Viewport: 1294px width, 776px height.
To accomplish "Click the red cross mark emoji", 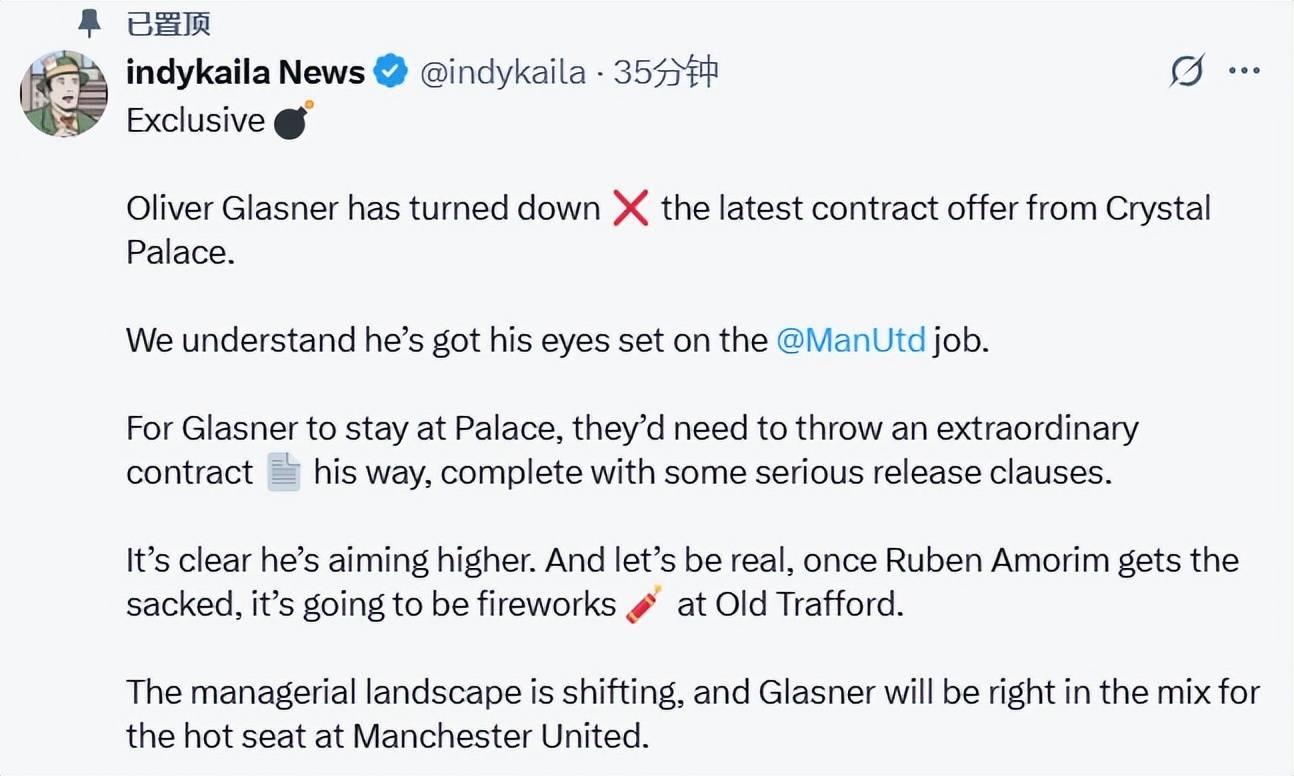I will (630, 209).
